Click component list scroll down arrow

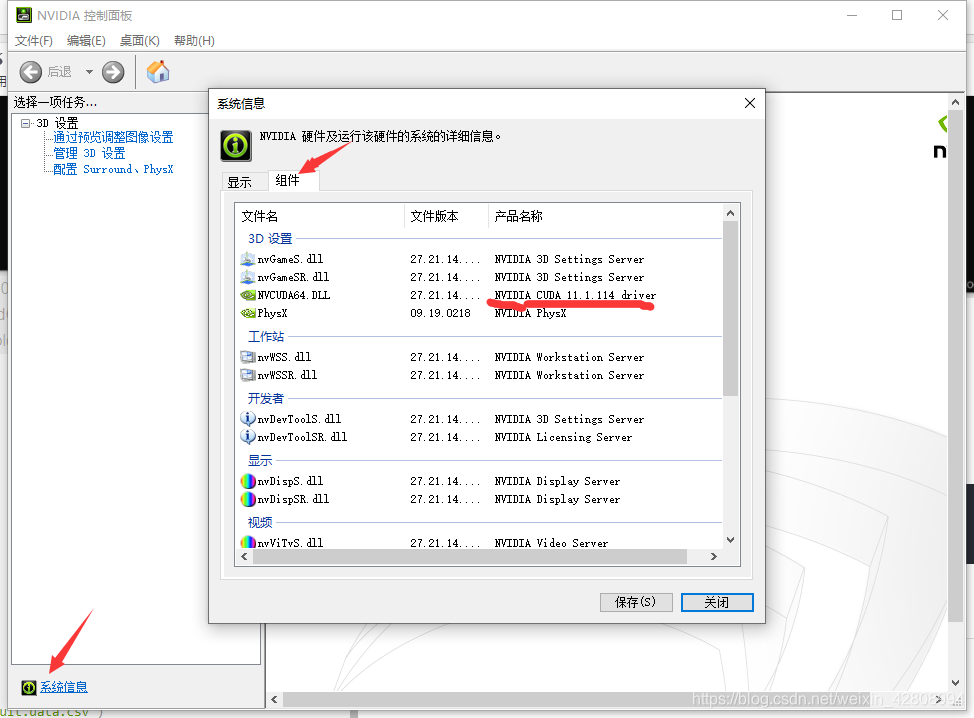coord(730,540)
